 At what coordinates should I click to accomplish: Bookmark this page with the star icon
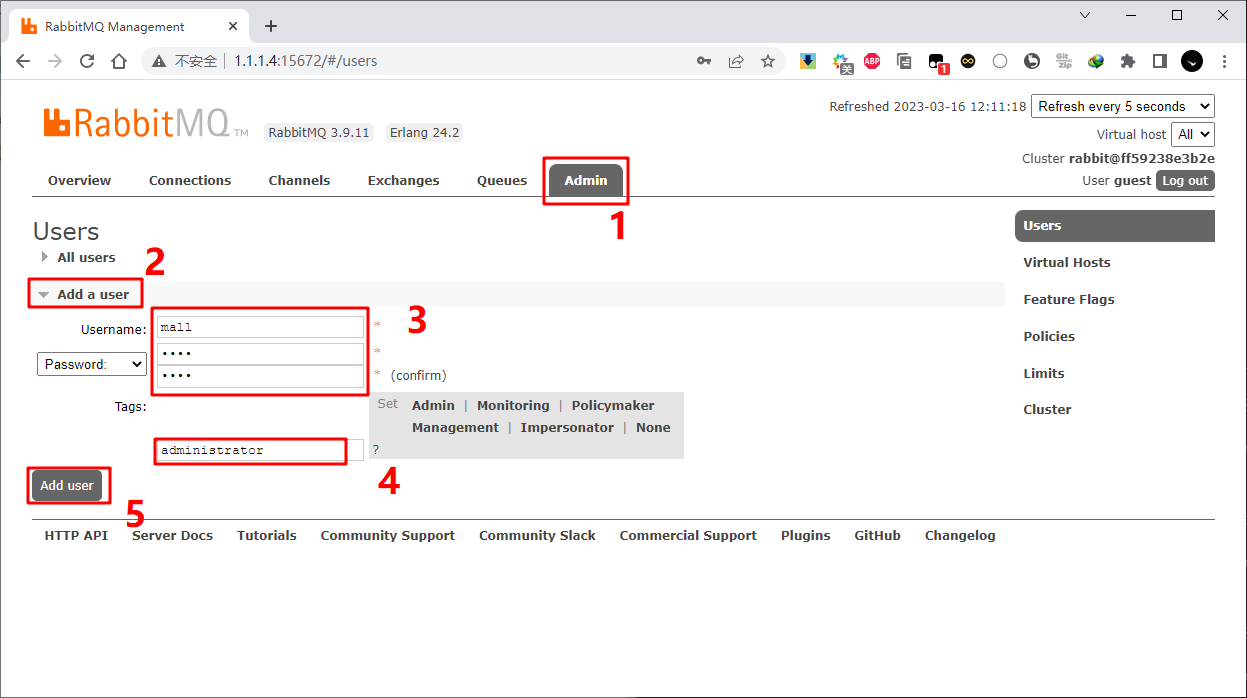click(768, 61)
